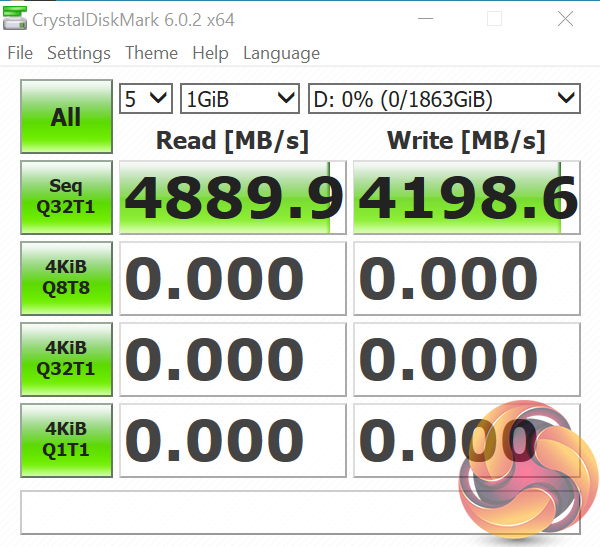This screenshot has width=600, height=547.
Task: Click the empty comment field at bottom
Action: click(x=300, y=513)
